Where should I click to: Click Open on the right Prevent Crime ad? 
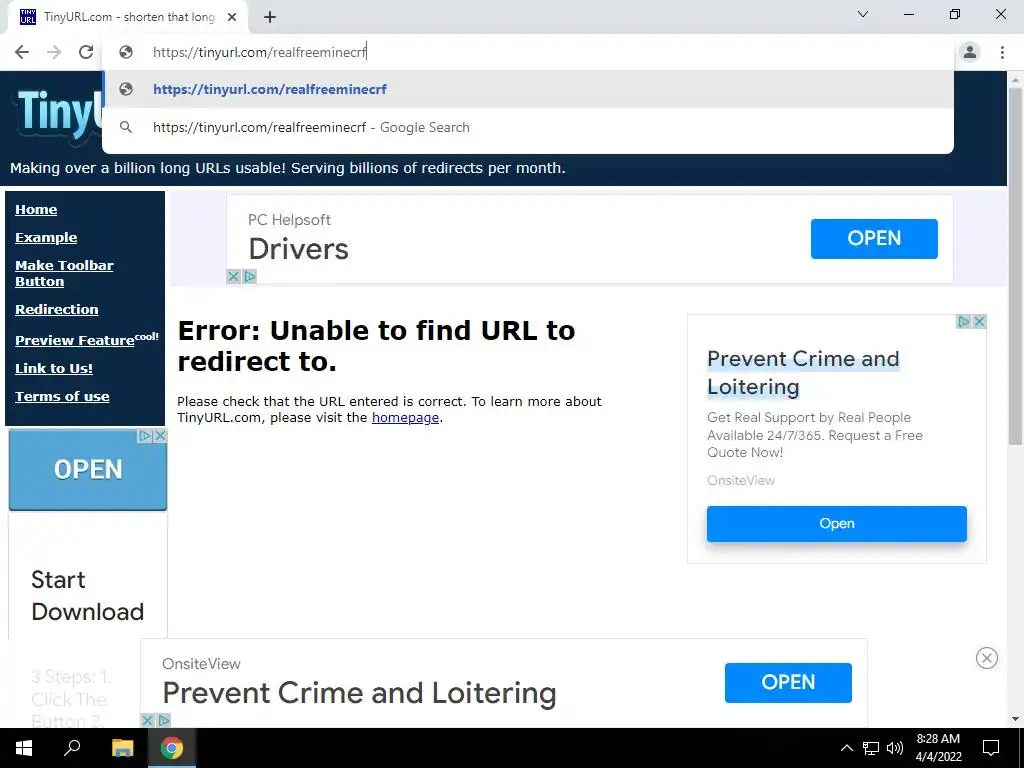(837, 524)
